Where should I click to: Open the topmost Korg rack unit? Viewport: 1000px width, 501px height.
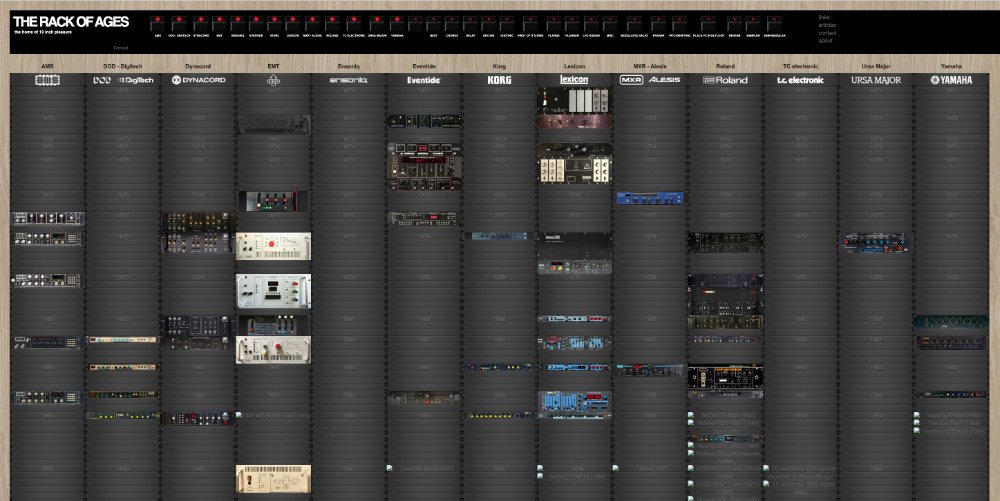(499, 236)
